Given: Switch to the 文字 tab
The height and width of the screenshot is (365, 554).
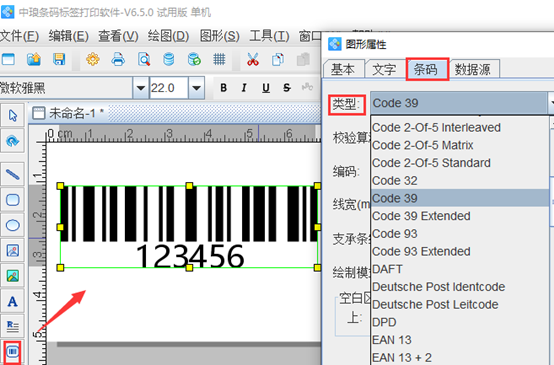Looking at the screenshot, I should coord(385,69).
